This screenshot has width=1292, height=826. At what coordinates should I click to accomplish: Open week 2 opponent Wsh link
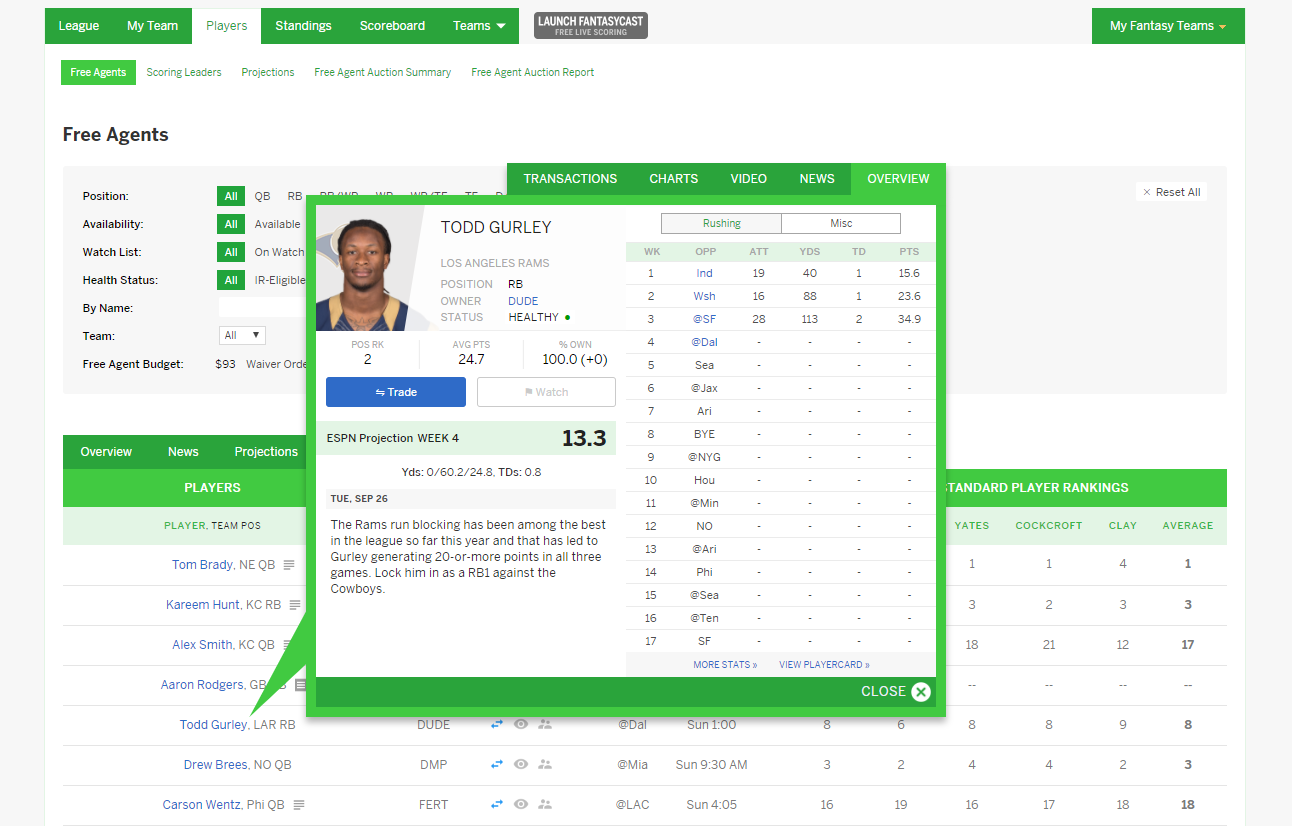coord(705,296)
